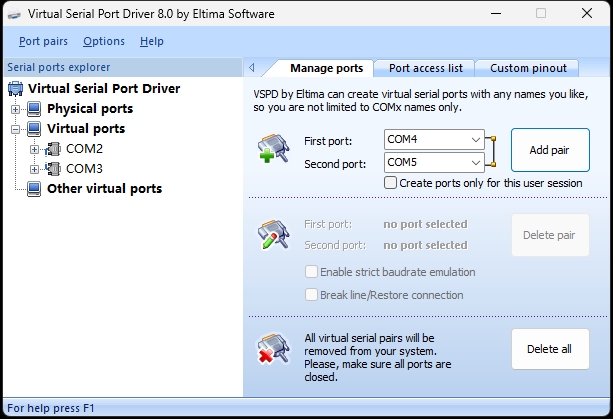The image size is (613, 419).
Task: Click the COM2 port connector icon
Action: pyautogui.click(x=53, y=149)
